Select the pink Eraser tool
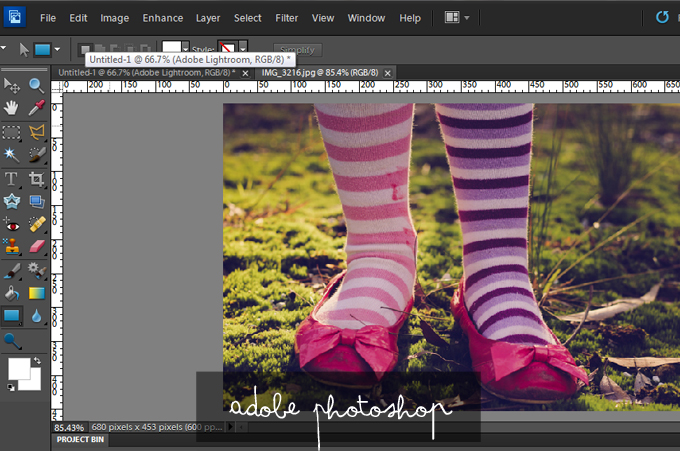680x451 pixels. tap(36, 246)
